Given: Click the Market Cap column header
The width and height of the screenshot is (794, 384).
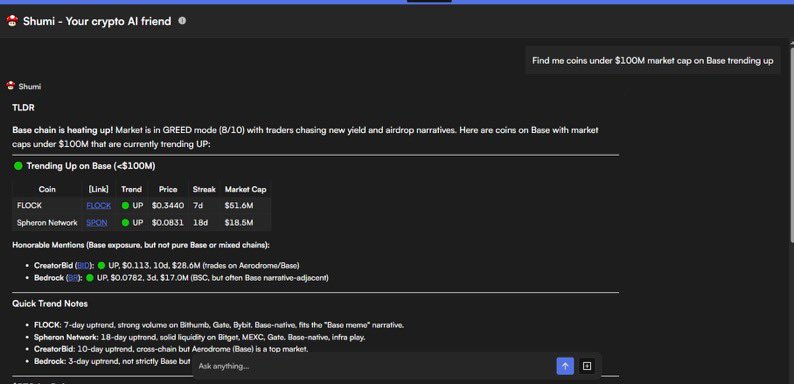Looking at the screenshot, I should 246,189.
